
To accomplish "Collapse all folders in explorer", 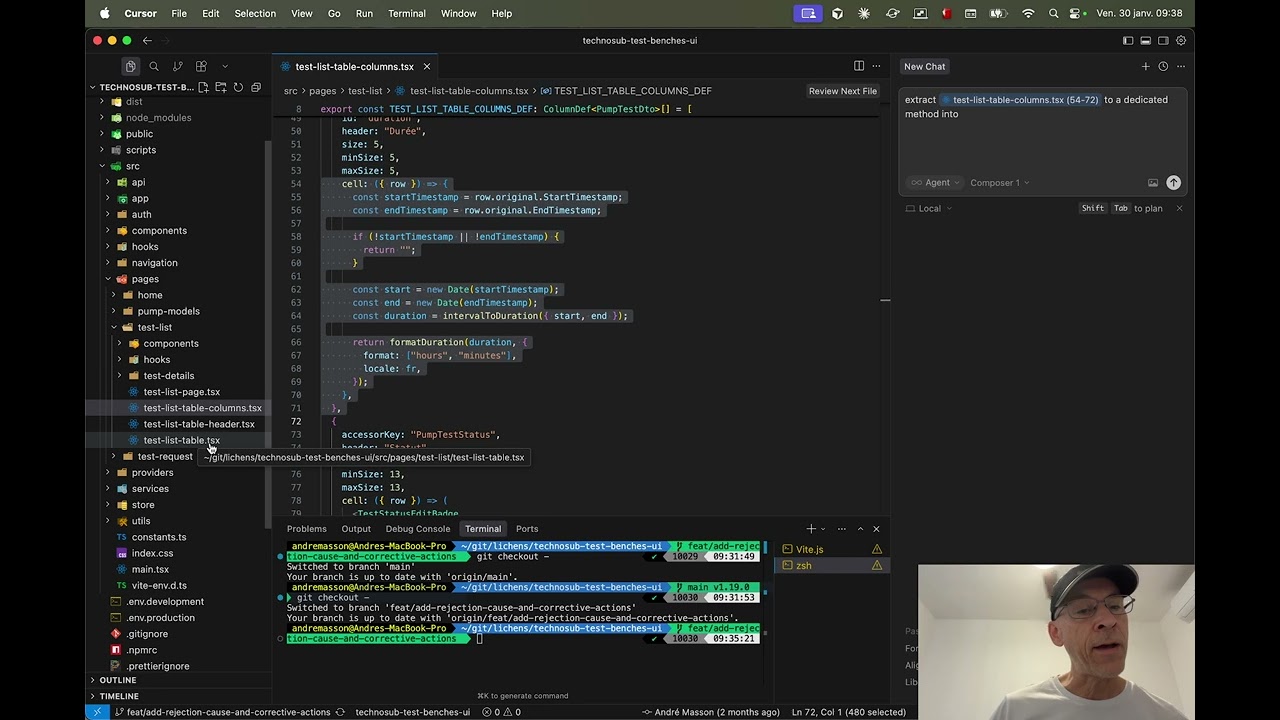I will click(x=256, y=87).
